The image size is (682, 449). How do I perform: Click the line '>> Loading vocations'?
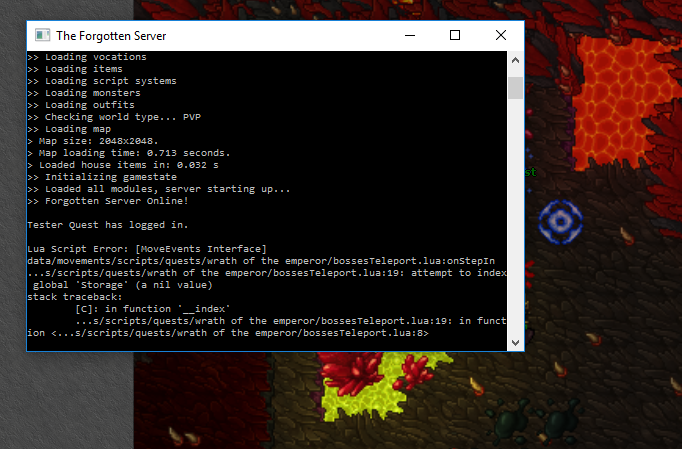[87, 57]
